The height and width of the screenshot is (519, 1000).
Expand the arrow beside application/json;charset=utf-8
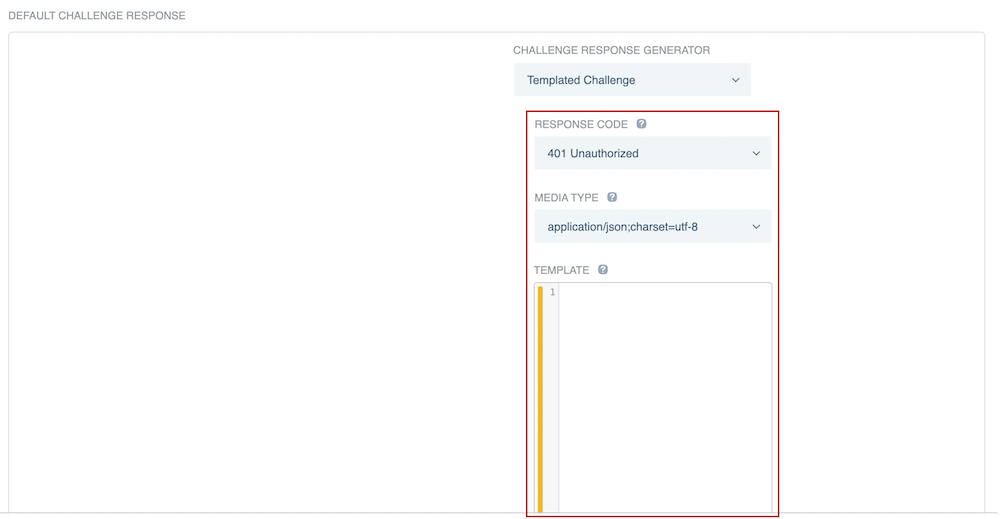click(x=756, y=227)
